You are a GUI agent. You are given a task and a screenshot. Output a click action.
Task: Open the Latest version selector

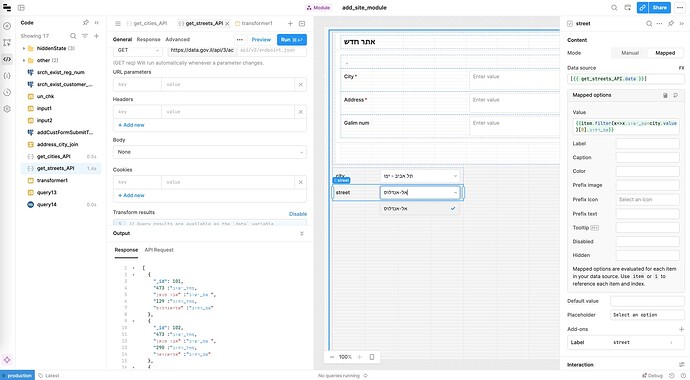point(49,376)
